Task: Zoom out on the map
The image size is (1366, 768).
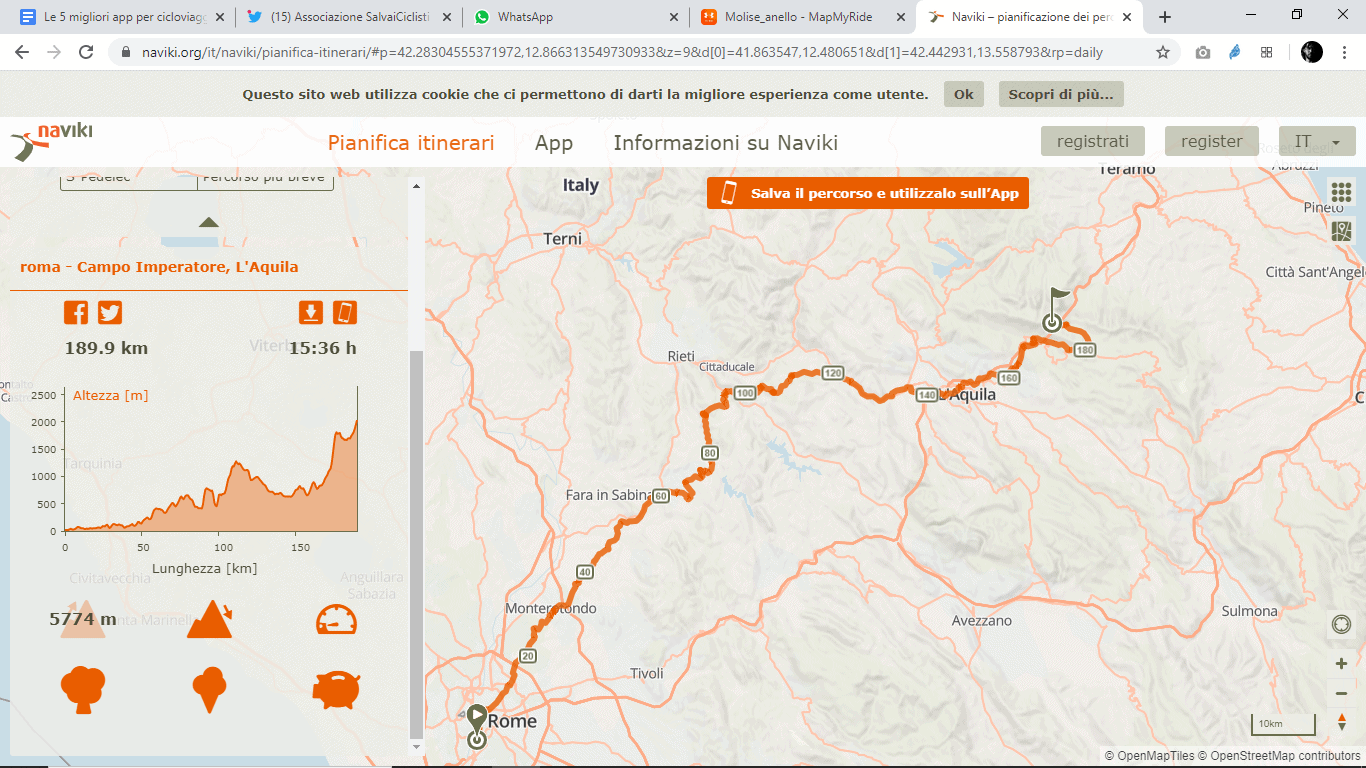Action: (x=1341, y=693)
